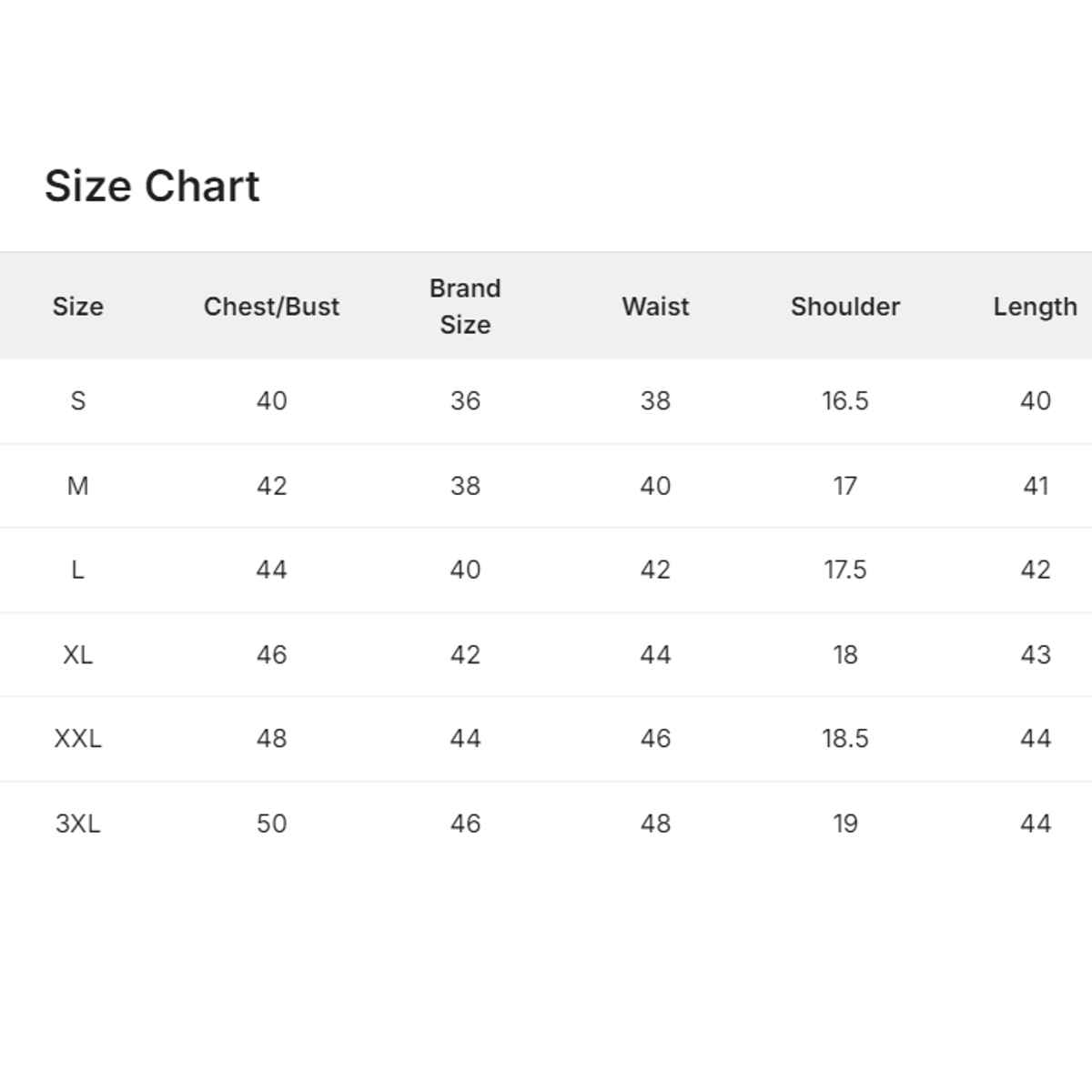Click shoulder value 18.5 in XXL row
1092x1092 pixels.
point(844,738)
